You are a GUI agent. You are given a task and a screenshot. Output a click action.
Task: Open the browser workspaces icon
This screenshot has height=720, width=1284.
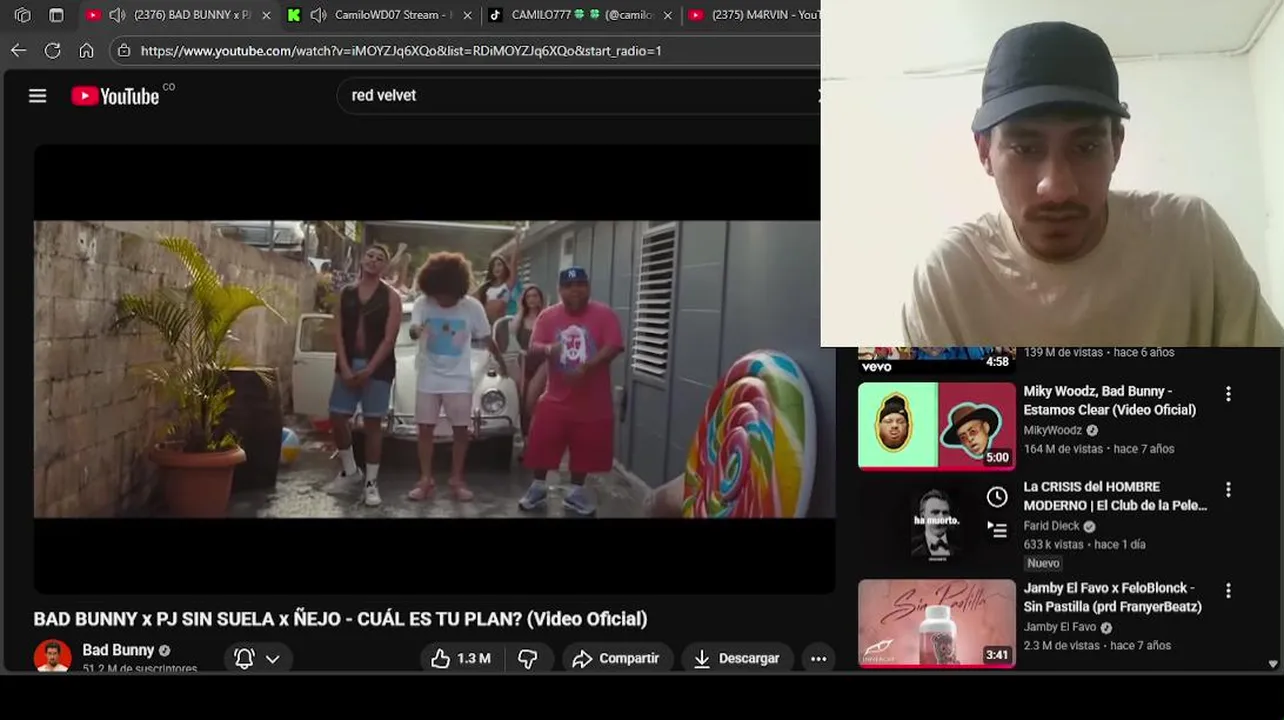click(x=23, y=15)
